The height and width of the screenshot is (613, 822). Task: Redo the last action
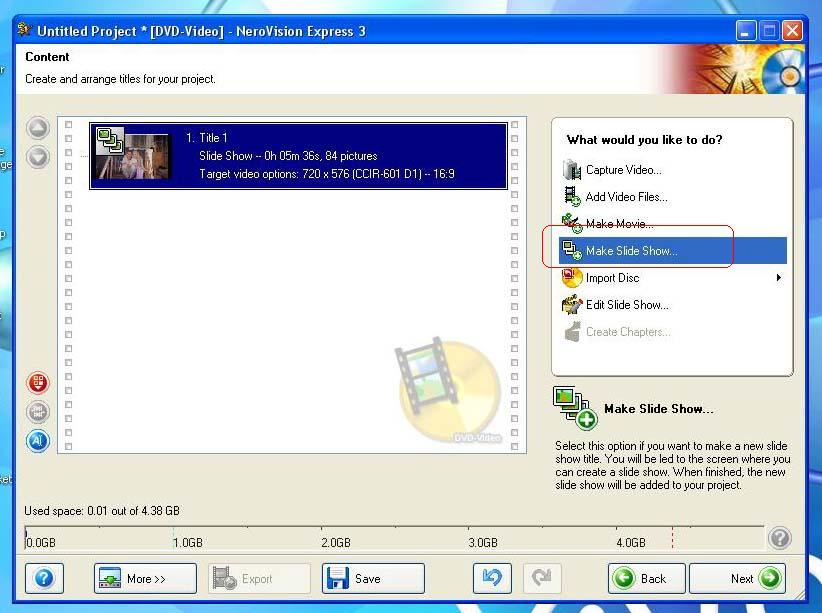(542, 578)
